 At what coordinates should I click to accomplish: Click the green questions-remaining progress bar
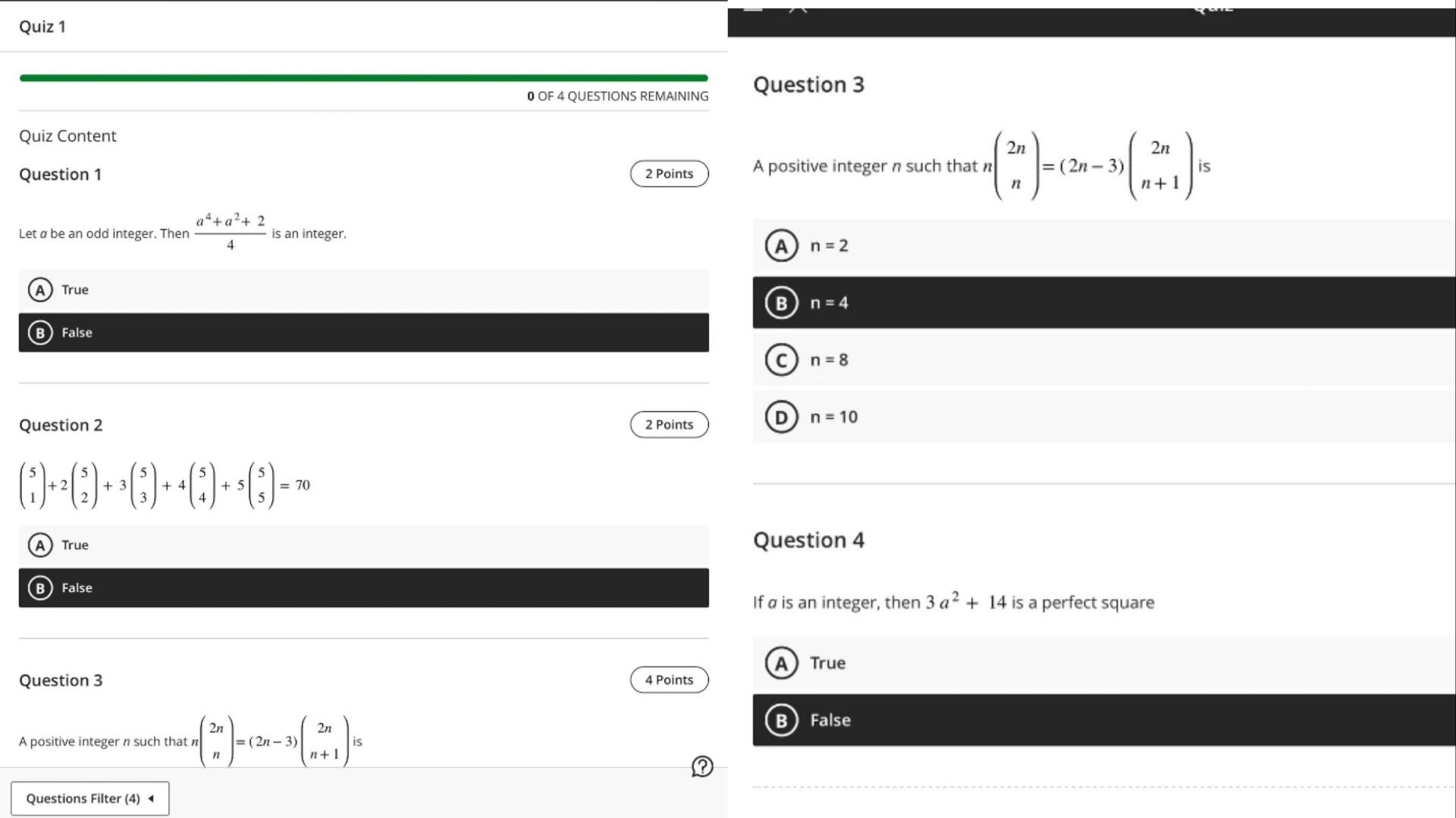tap(364, 77)
